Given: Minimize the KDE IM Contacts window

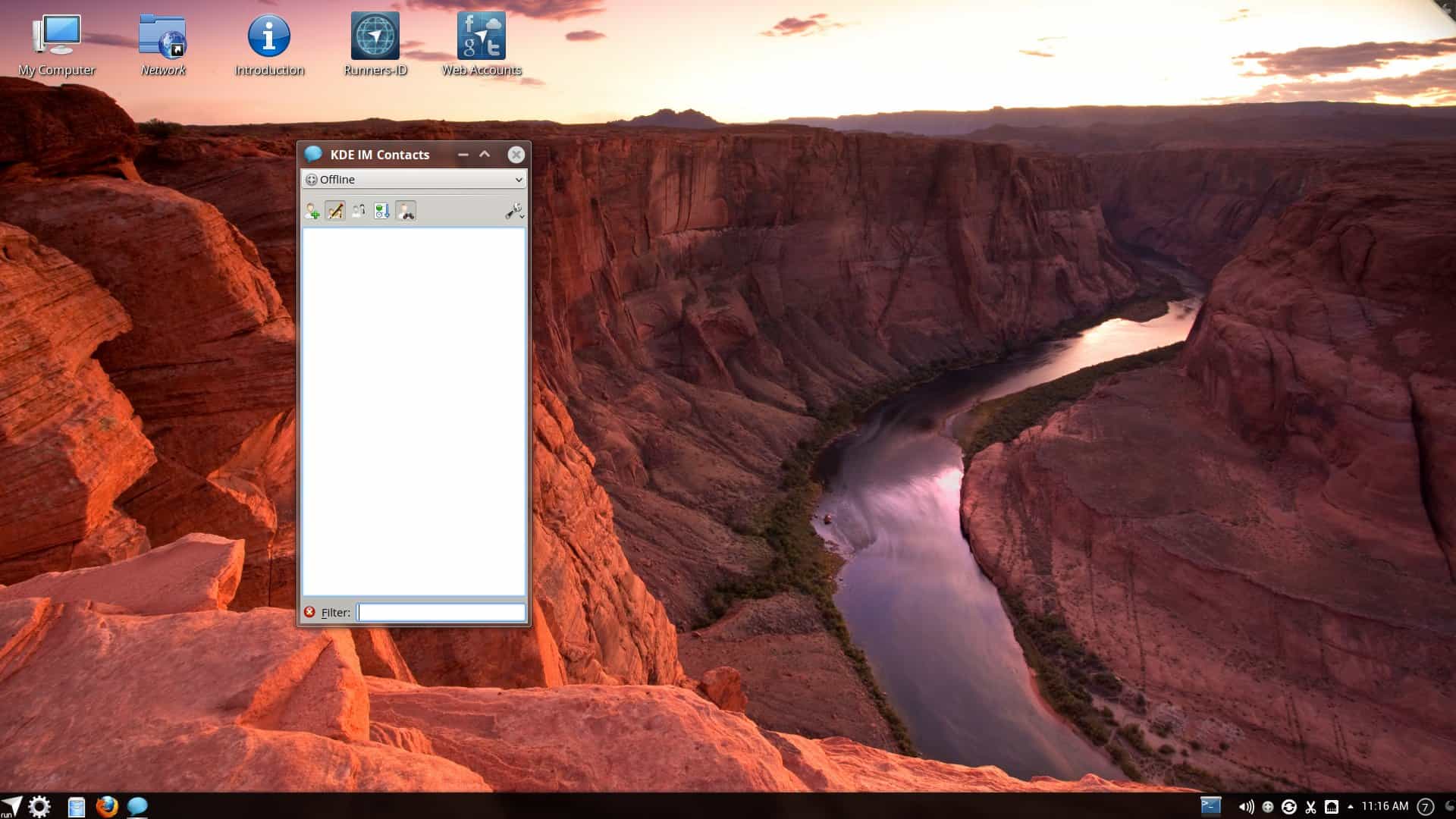Looking at the screenshot, I should point(463,155).
